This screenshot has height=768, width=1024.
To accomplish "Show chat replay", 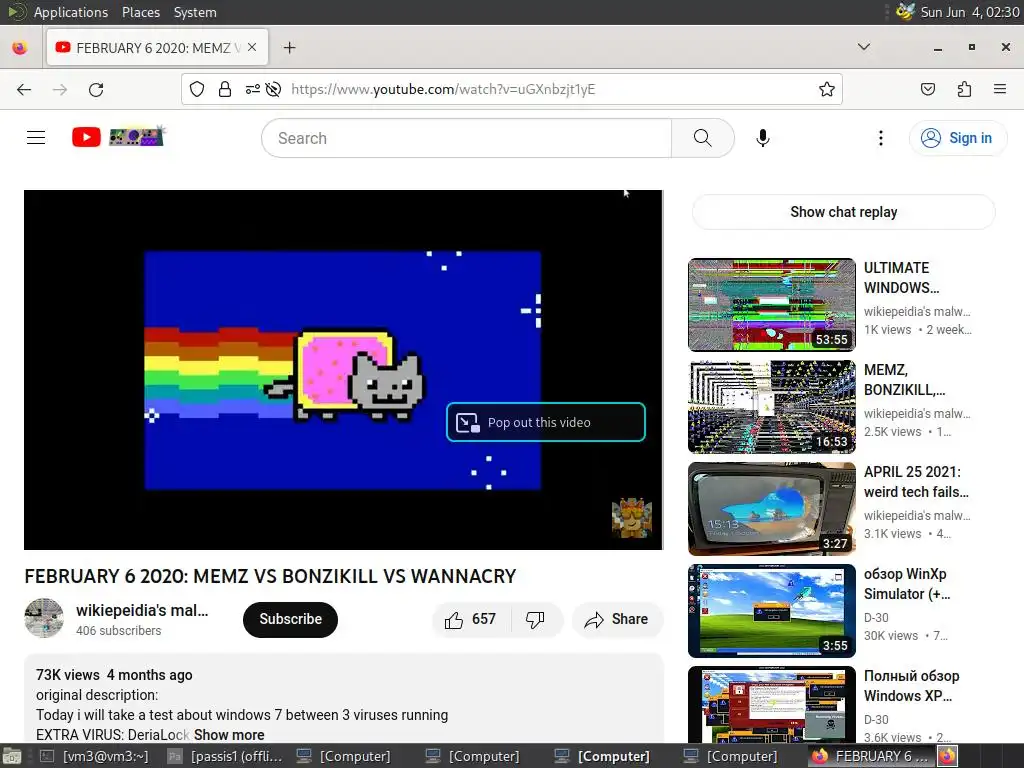I will [x=843, y=212].
